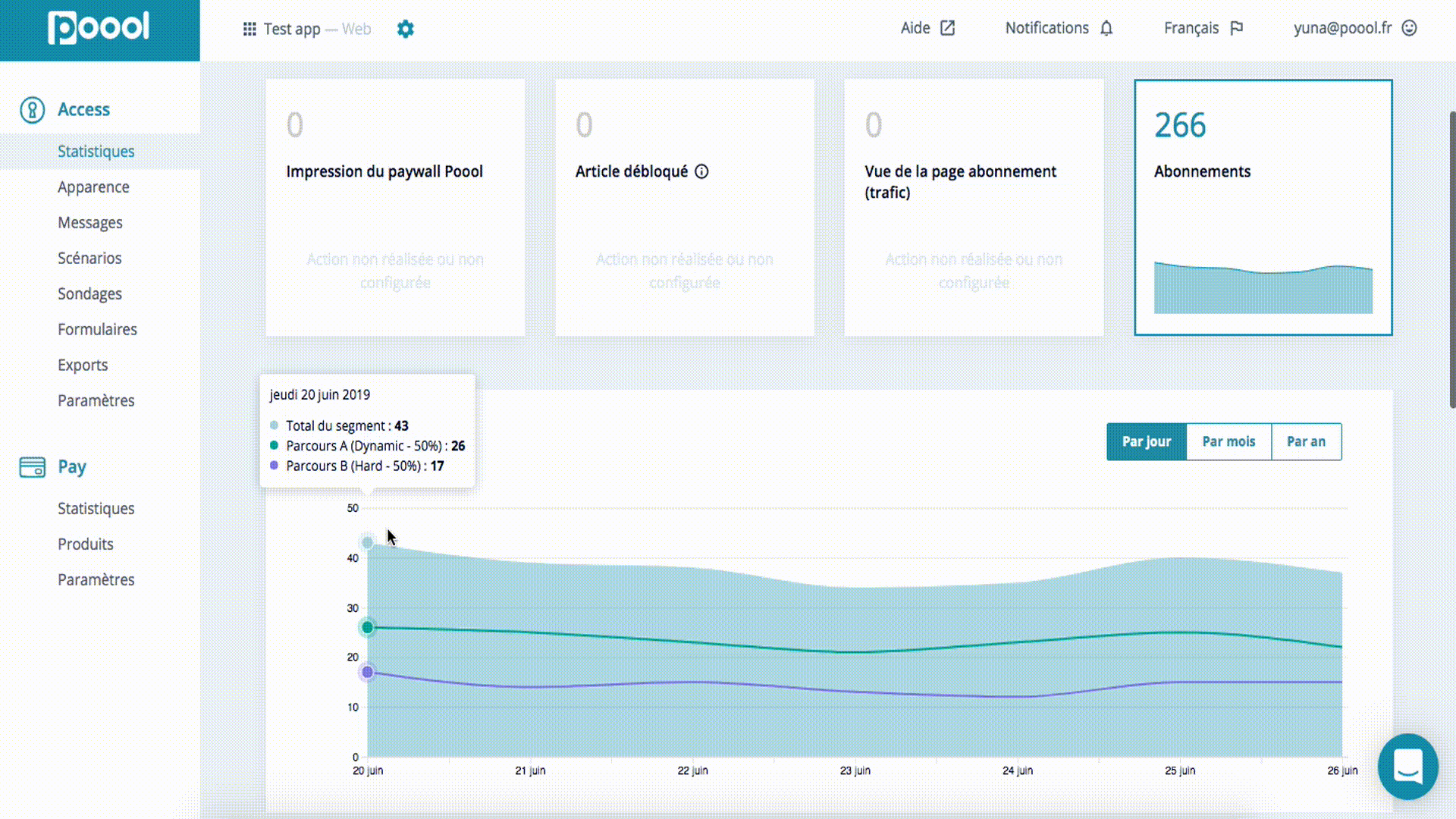Open Test app selector dropdown
The image size is (1456, 819).
[x=292, y=29]
